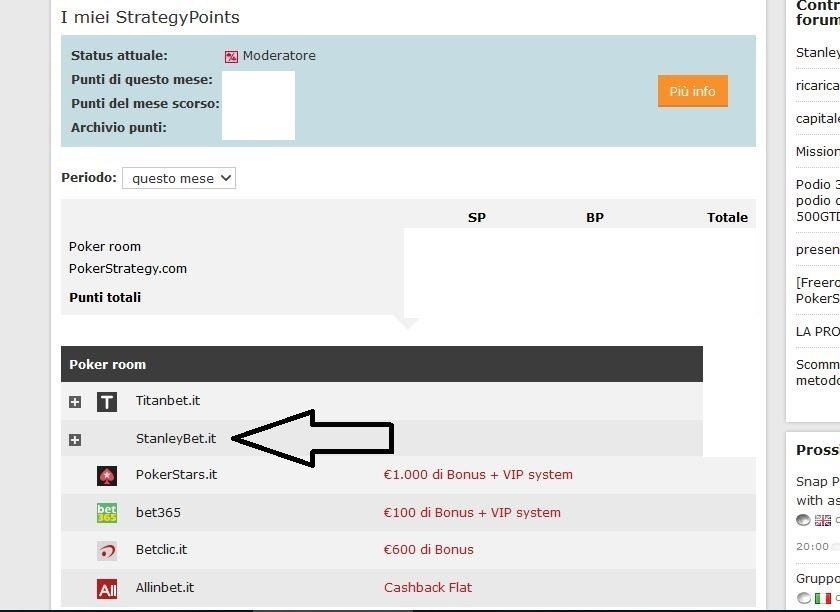Click the UK flag under Snap P session
This screenshot has height=612, width=840.
pyautogui.click(x=823, y=520)
